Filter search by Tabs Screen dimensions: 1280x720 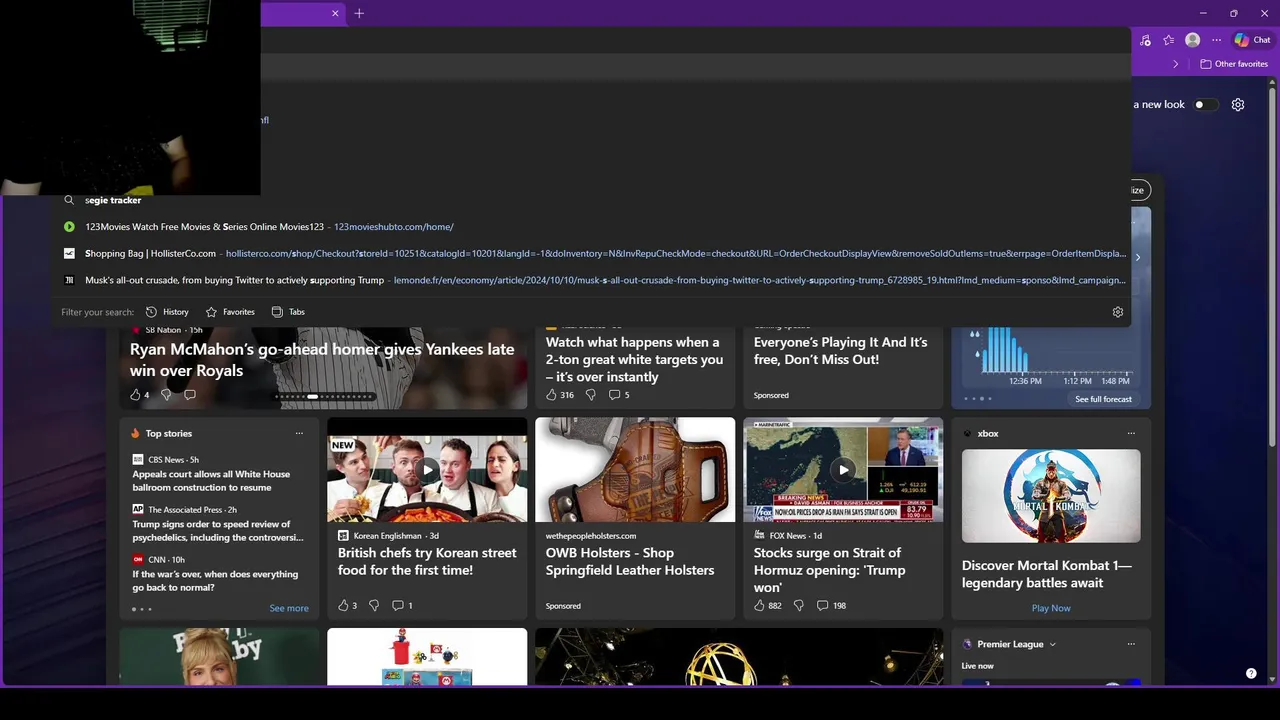[288, 312]
